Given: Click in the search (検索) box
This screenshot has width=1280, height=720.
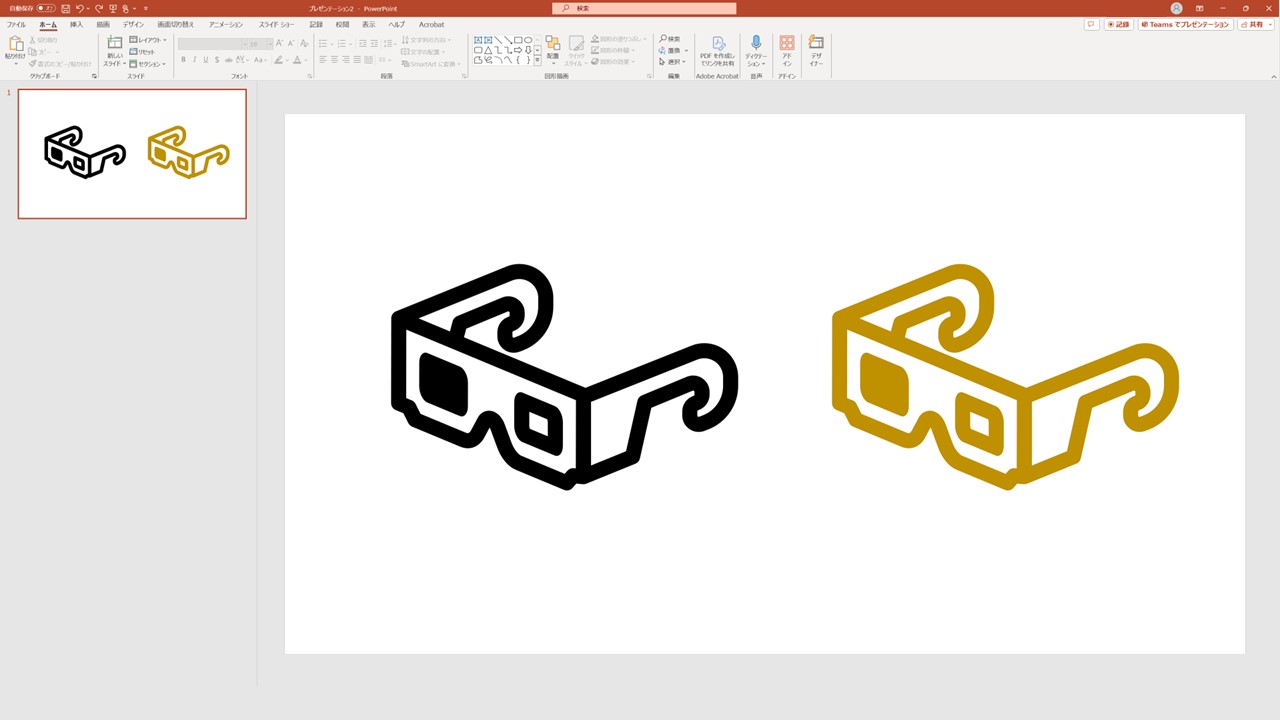Looking at the screenshot, I should 644,8.
